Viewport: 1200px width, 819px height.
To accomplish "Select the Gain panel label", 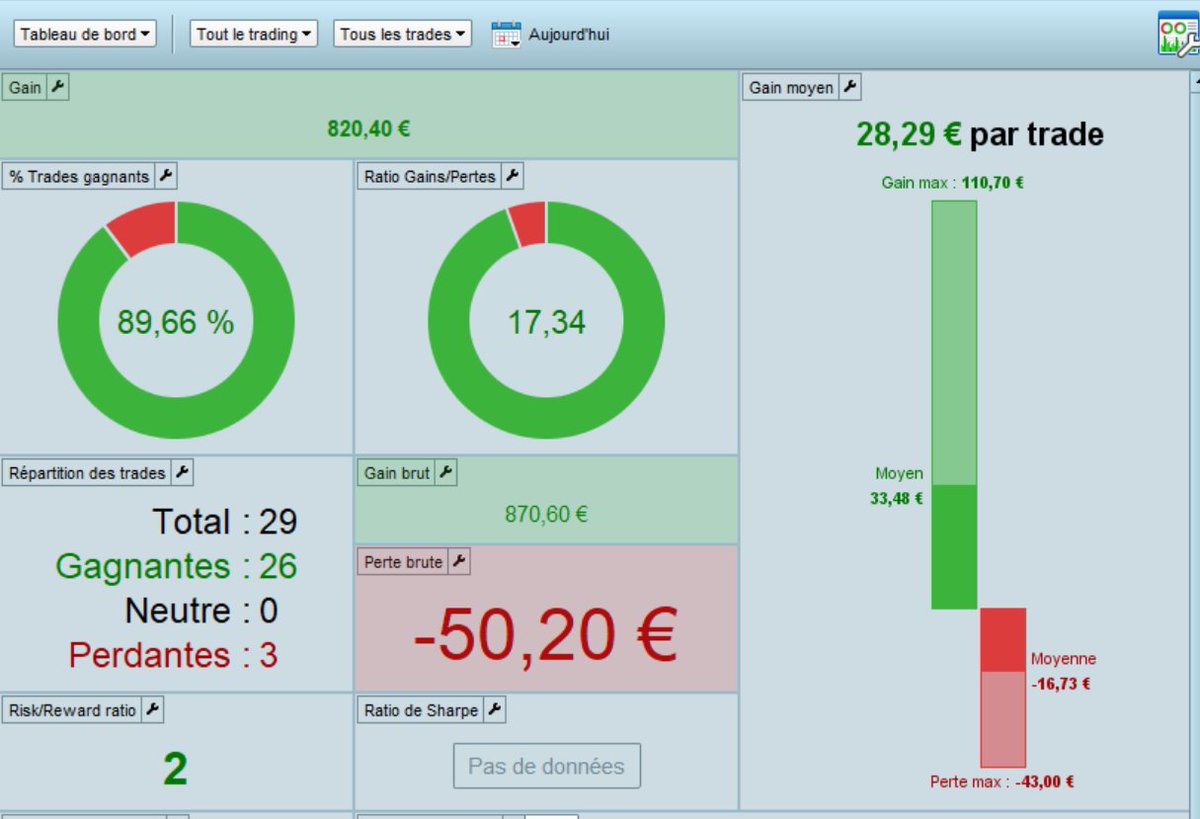I will coord(25,88).
